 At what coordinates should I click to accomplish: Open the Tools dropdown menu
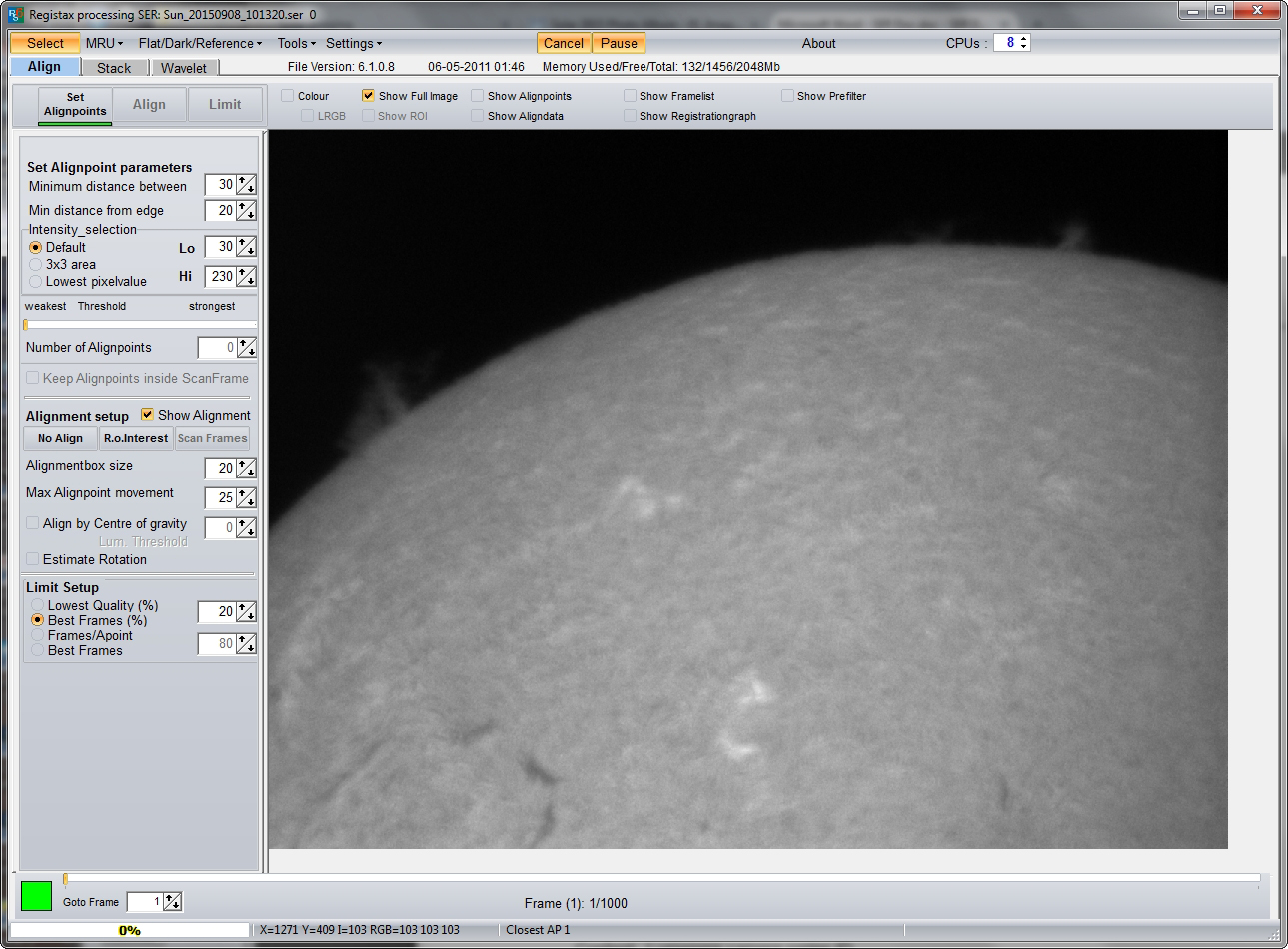tap(296, 43)
